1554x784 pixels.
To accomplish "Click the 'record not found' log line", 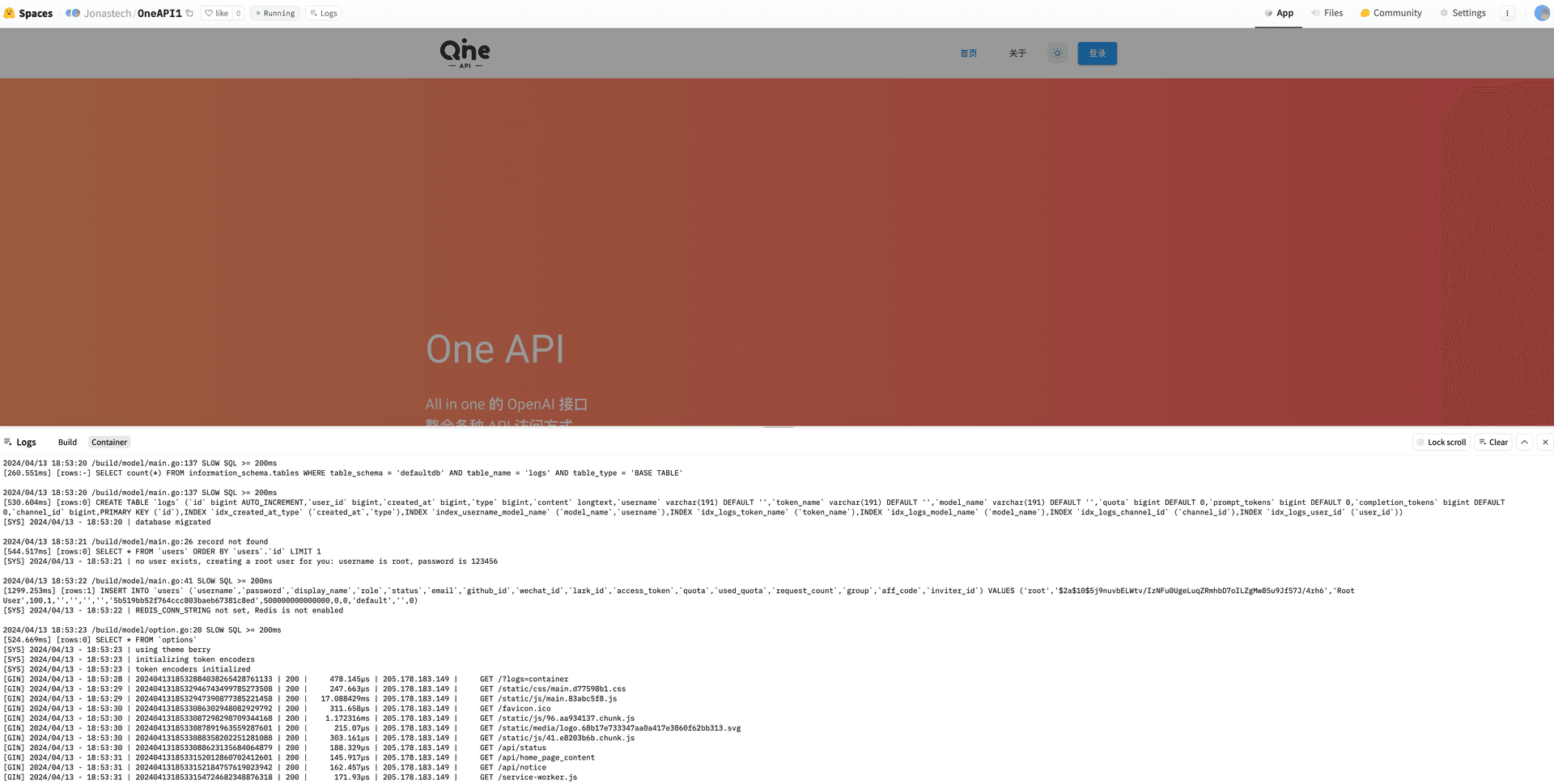I will click(x=135, y=542).
